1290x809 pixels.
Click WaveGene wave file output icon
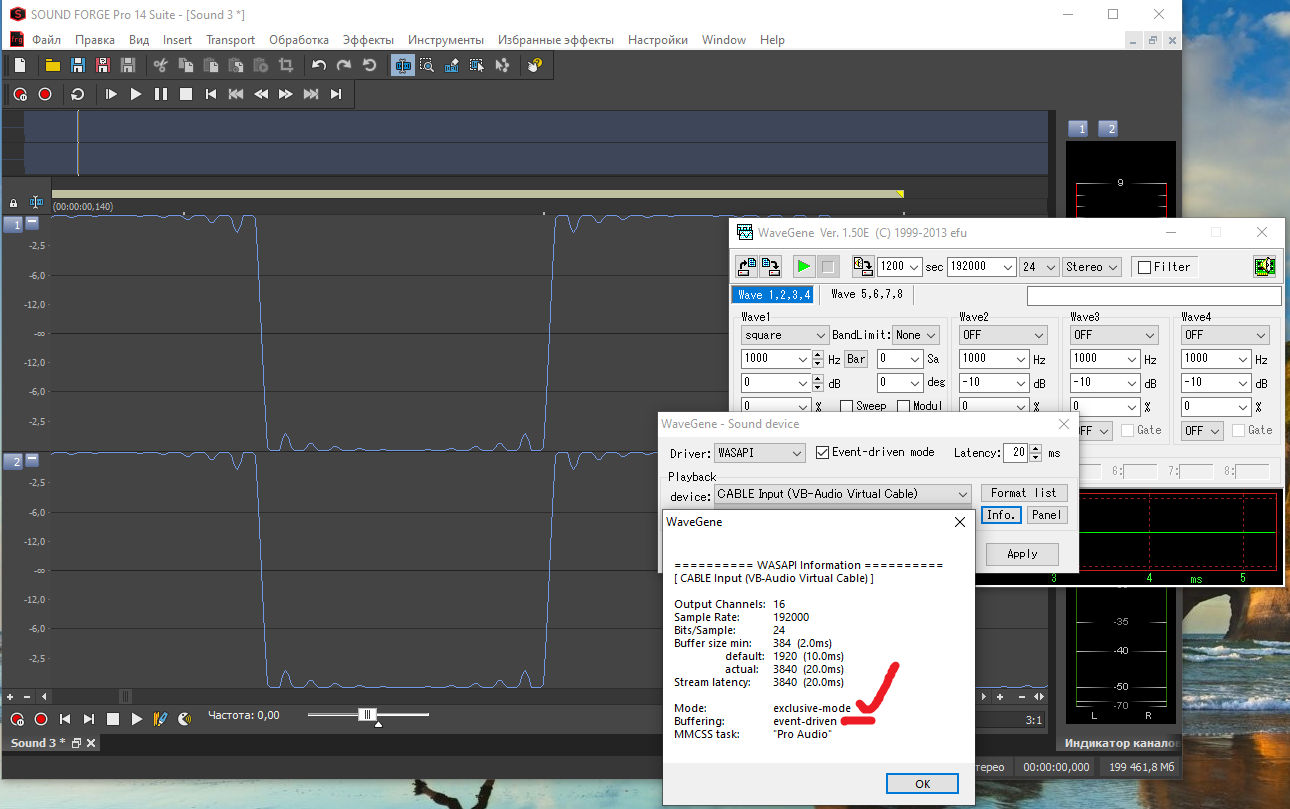point(862,267)
